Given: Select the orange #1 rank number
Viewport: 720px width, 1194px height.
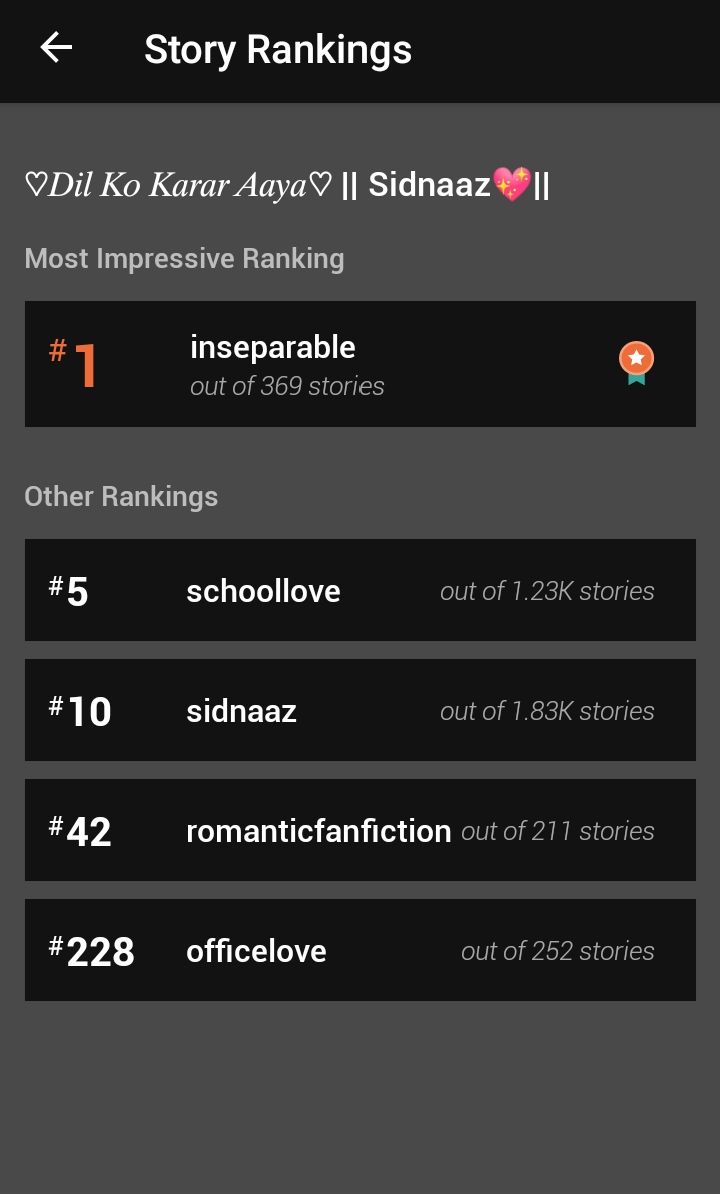Looking at the screenshot, I should (x=73, y=363).
